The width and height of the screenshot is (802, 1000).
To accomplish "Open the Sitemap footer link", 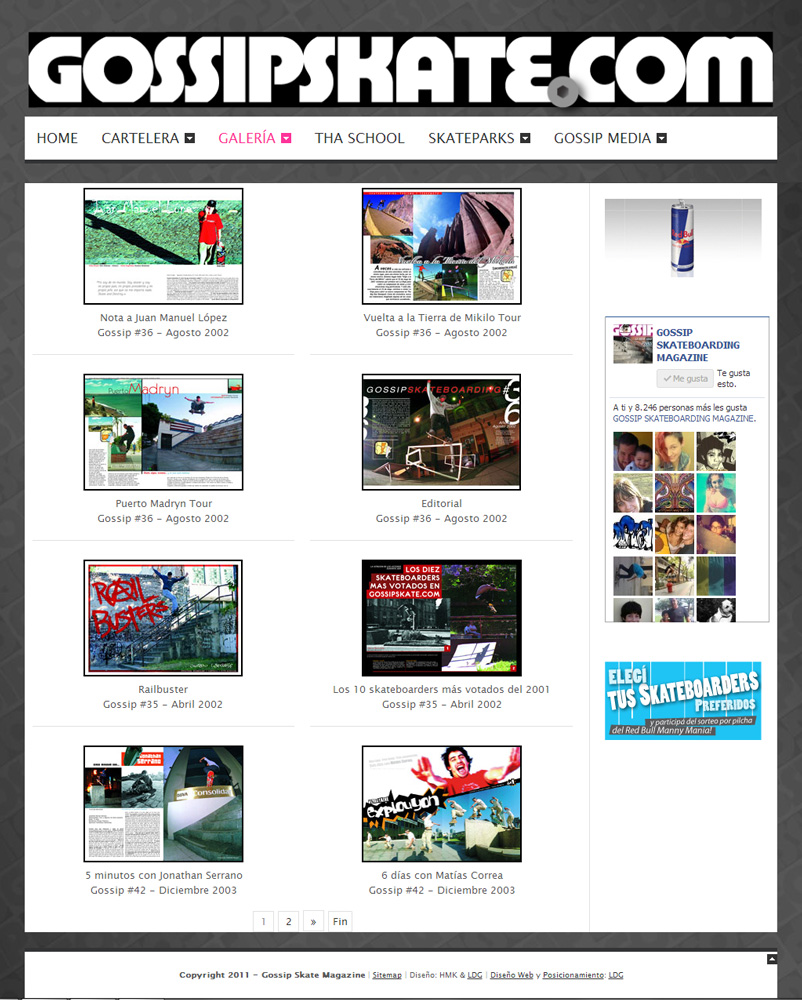I will coord(387,975).
